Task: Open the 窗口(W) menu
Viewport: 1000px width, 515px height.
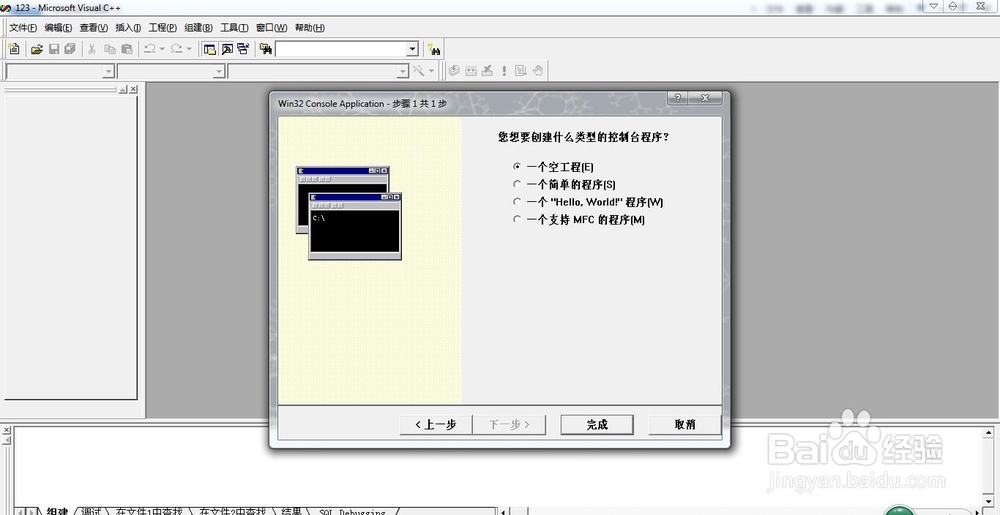Action: 272,27
